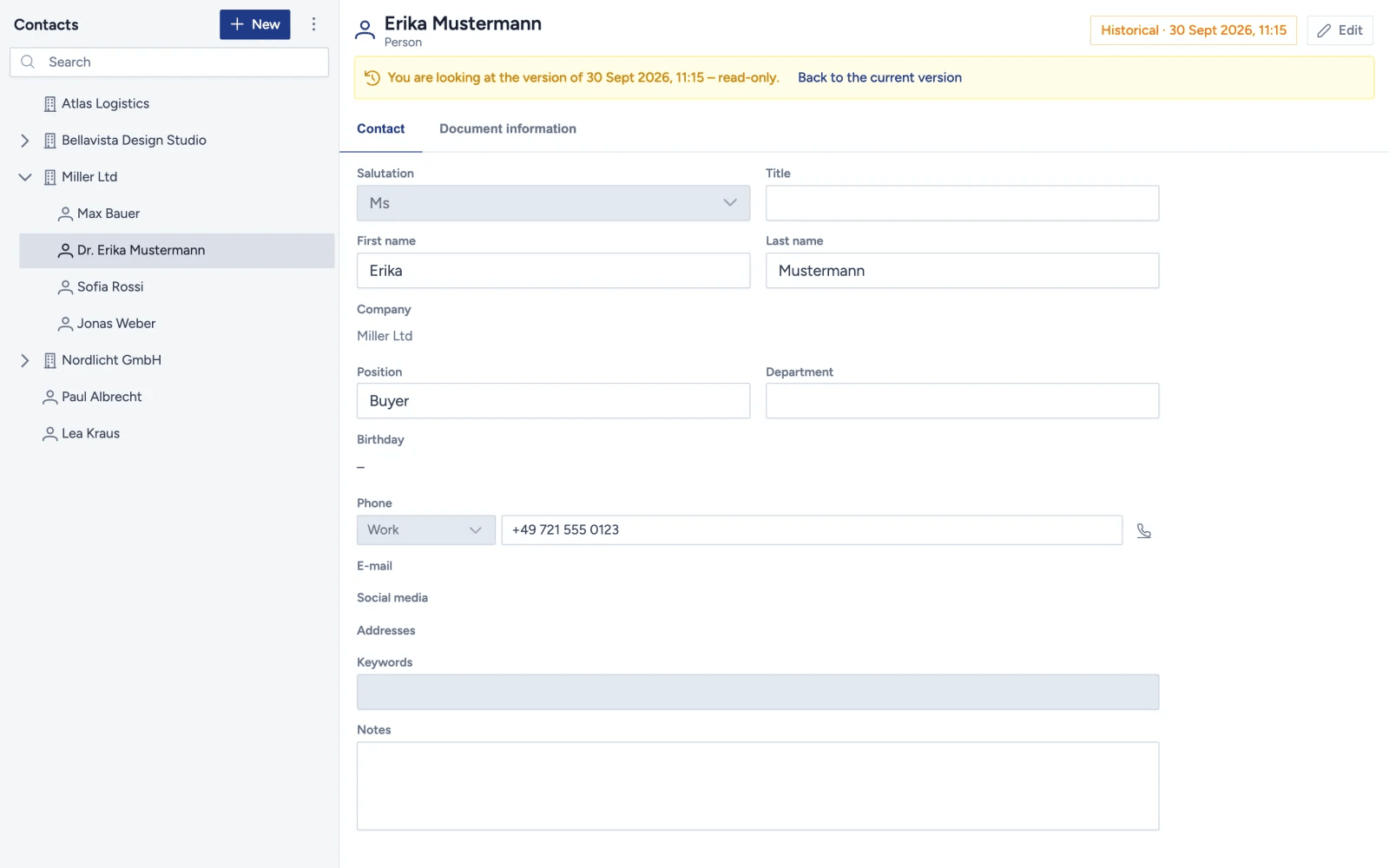Open the Salutation dropdown showing Ms
1389x868 pixels.
click(x=553, y=203)
